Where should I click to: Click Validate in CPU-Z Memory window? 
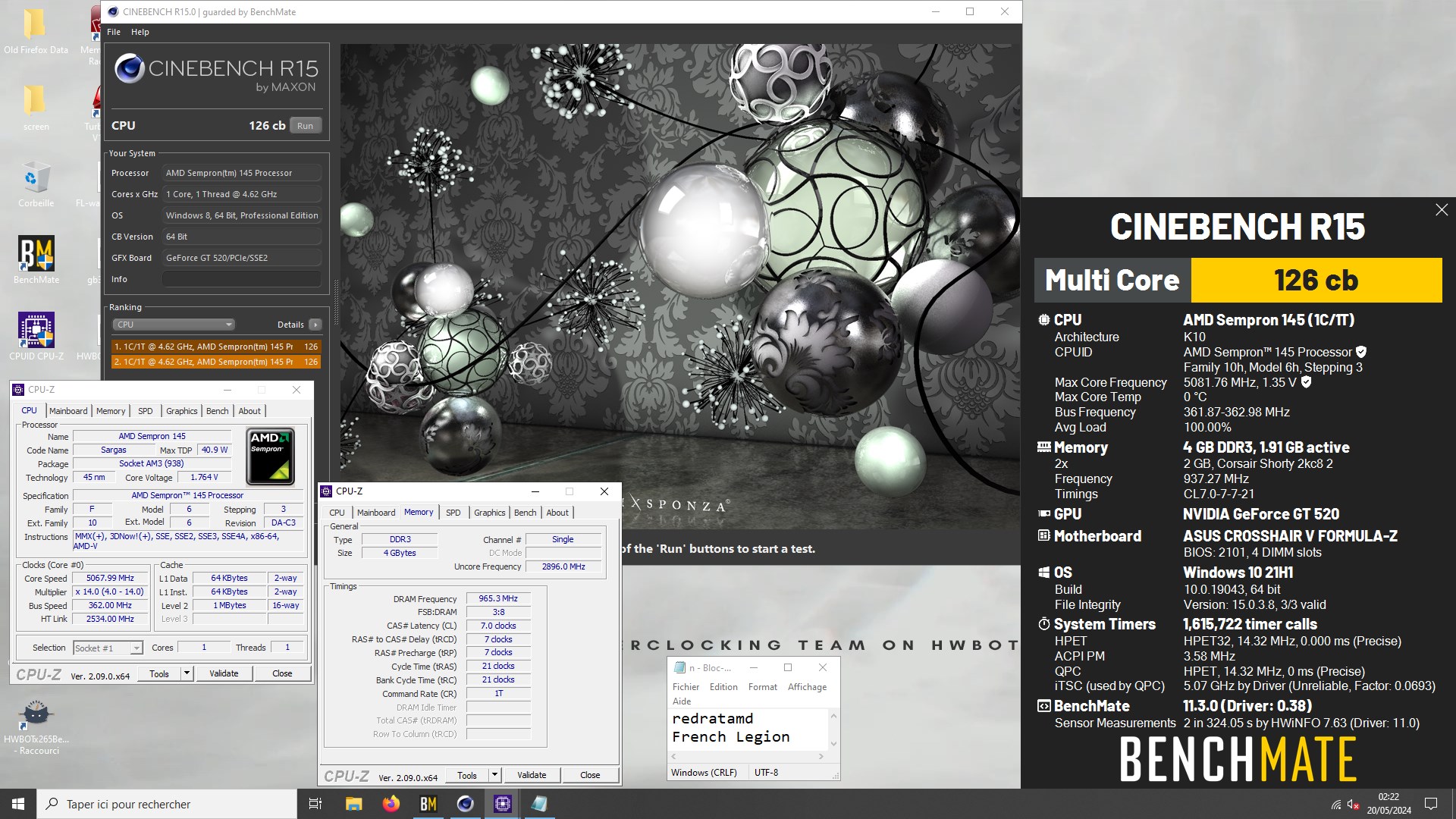[x=532, y=775]
